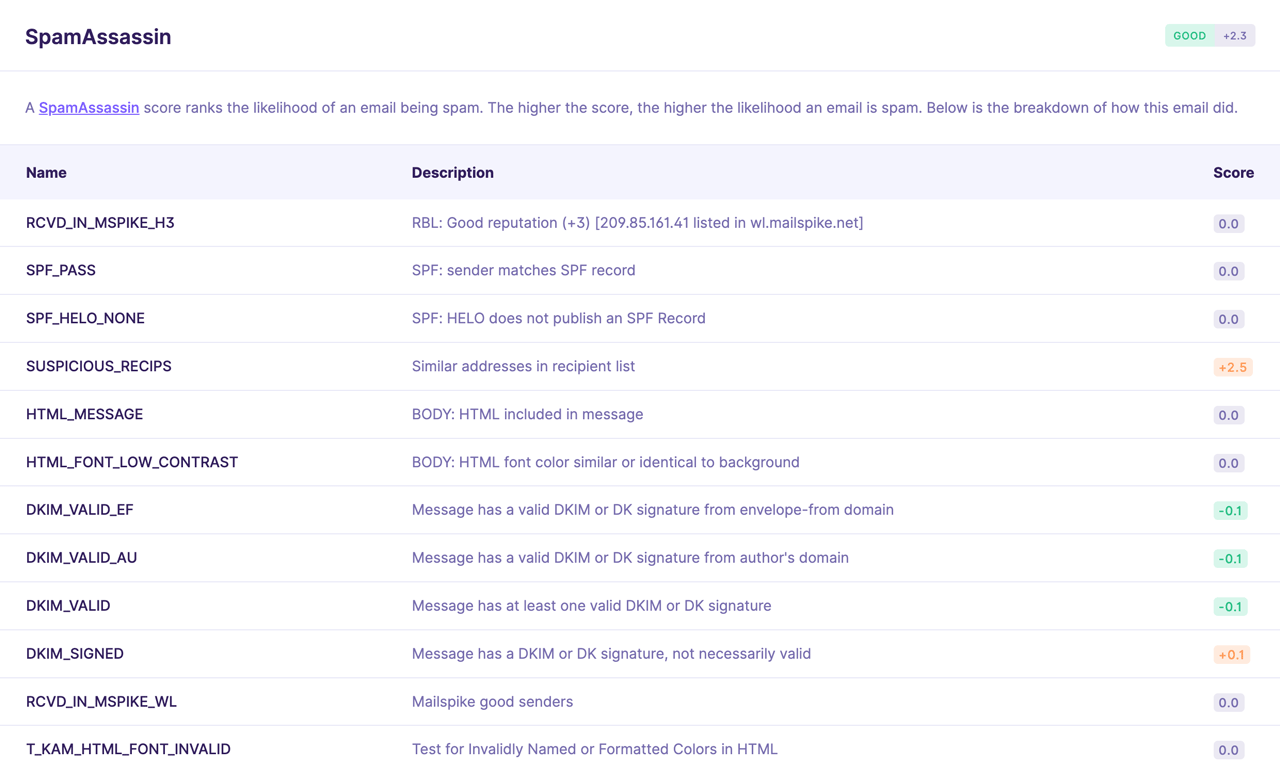
Task: Select the Score column header
Action: pos(1233,172)
